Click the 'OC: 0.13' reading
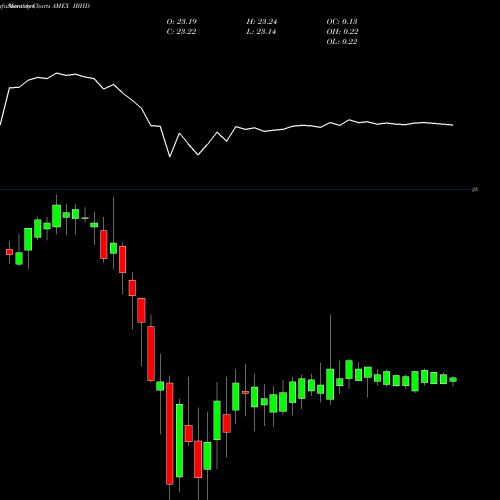The image size is (500, 500). point(342,21)
